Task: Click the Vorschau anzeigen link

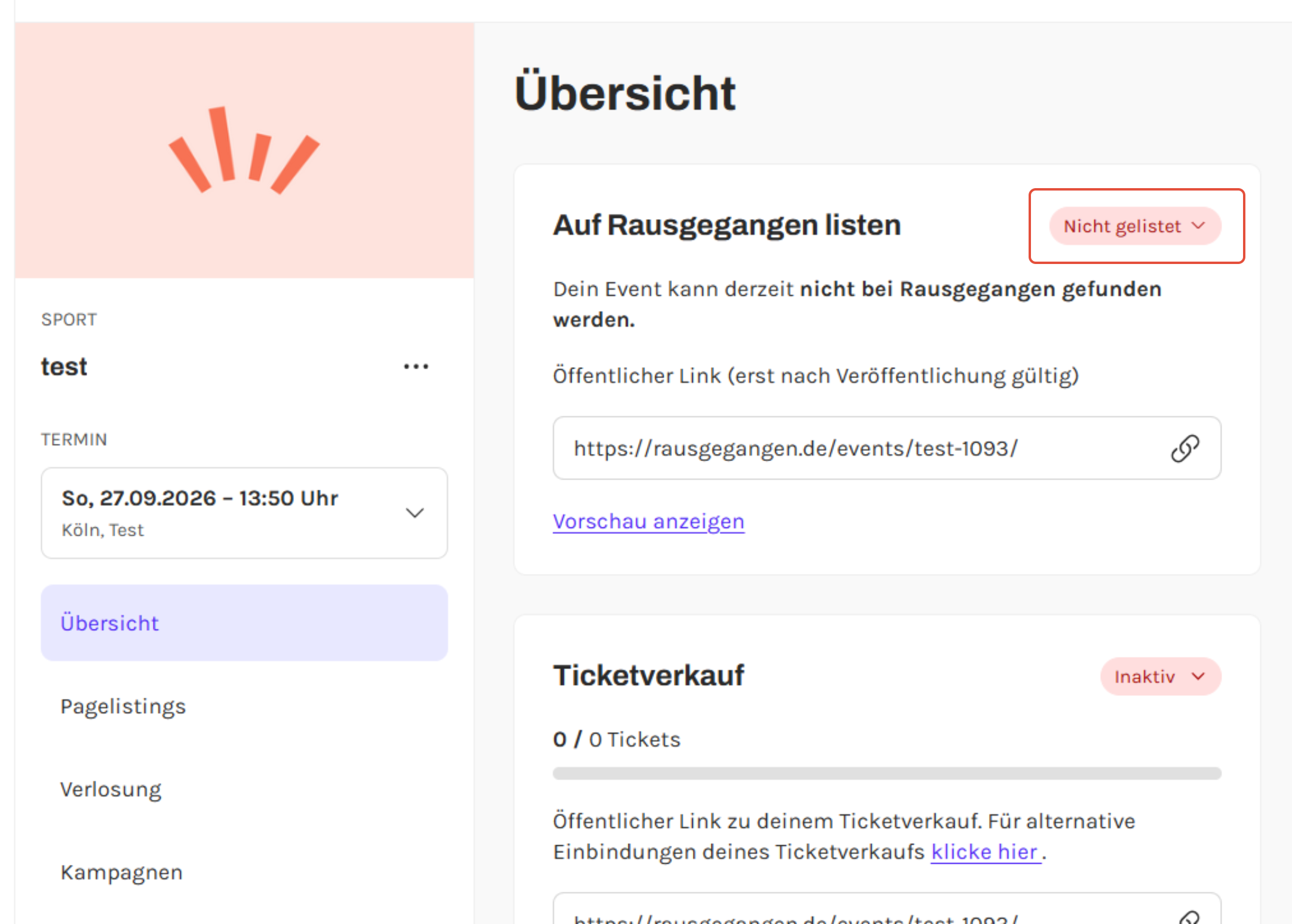Action: click(x=648, y=521)
